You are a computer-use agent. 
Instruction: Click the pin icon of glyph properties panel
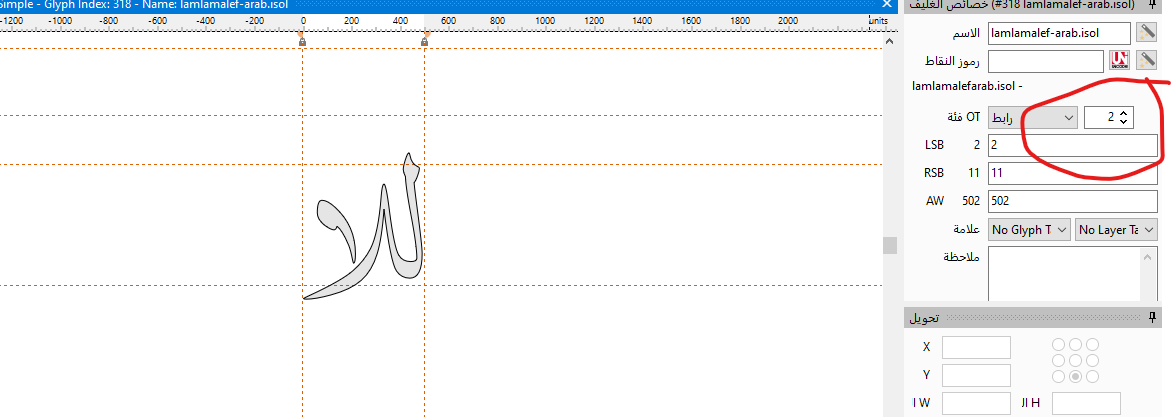point(1151,6)
